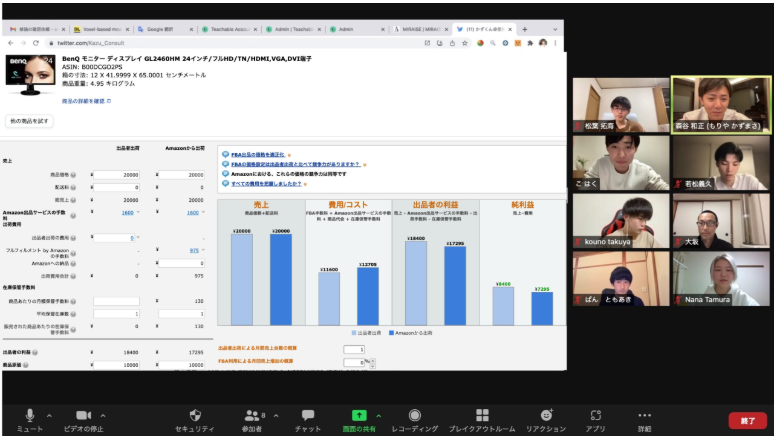Screen dimensions: 776x436
Task: Select kouno takuya's video thumbnail
Action: (621, 221)
